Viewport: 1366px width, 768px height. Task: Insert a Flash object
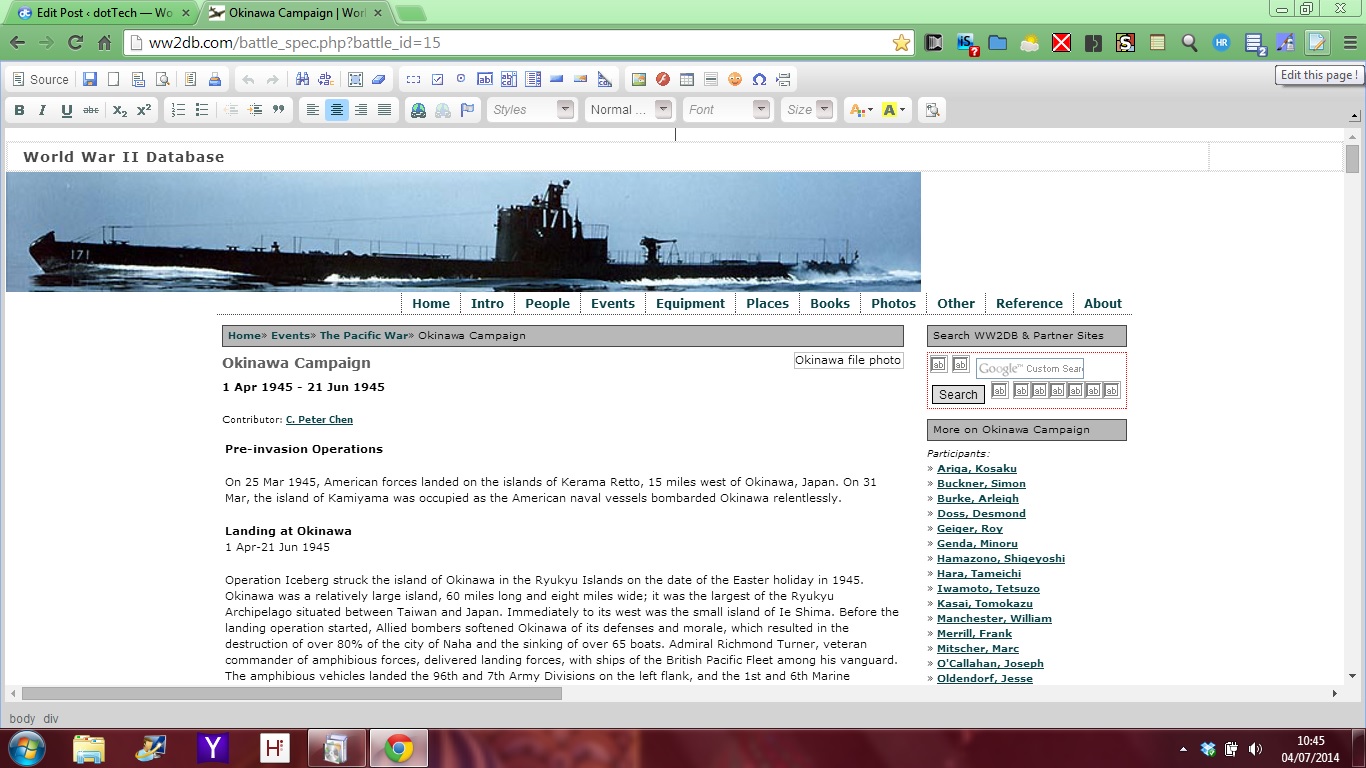[663, 79]
